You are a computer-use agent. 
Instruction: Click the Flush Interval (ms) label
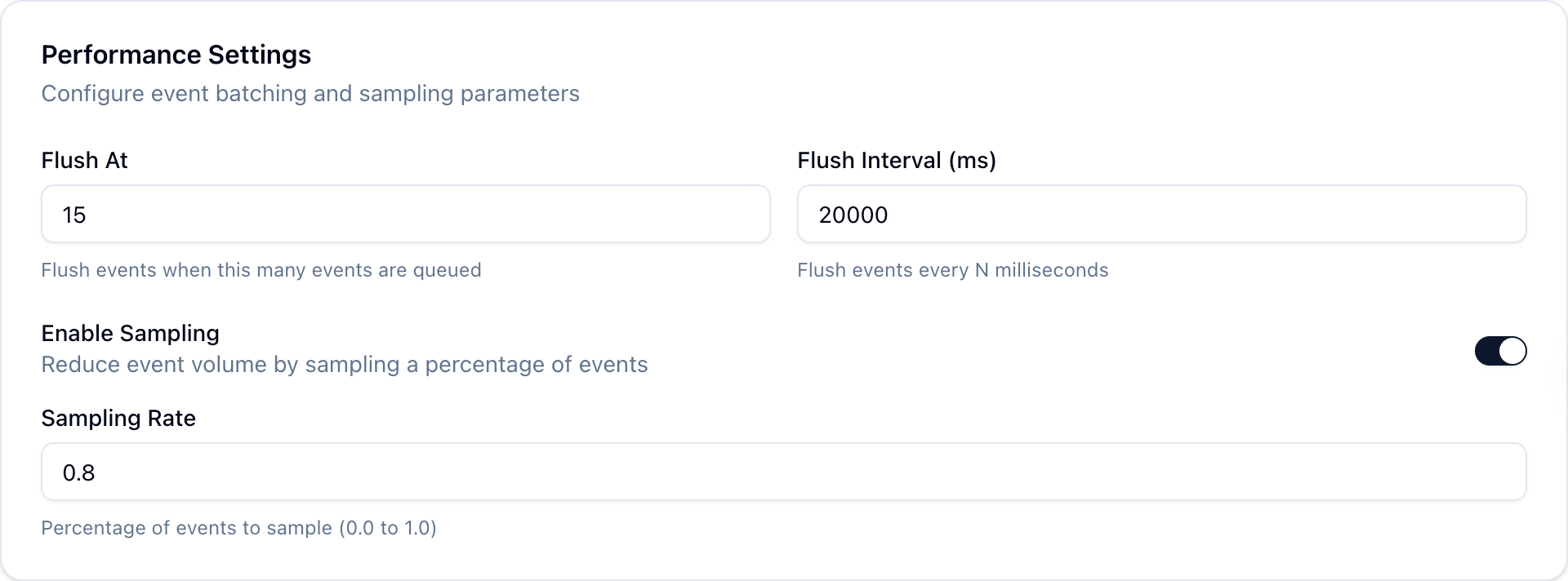[896, 161]
